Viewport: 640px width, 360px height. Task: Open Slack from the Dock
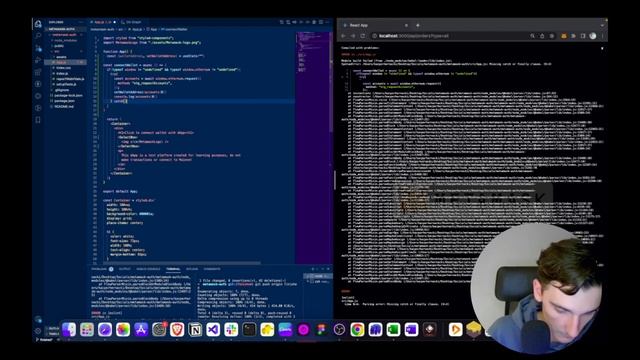(231, 329)
